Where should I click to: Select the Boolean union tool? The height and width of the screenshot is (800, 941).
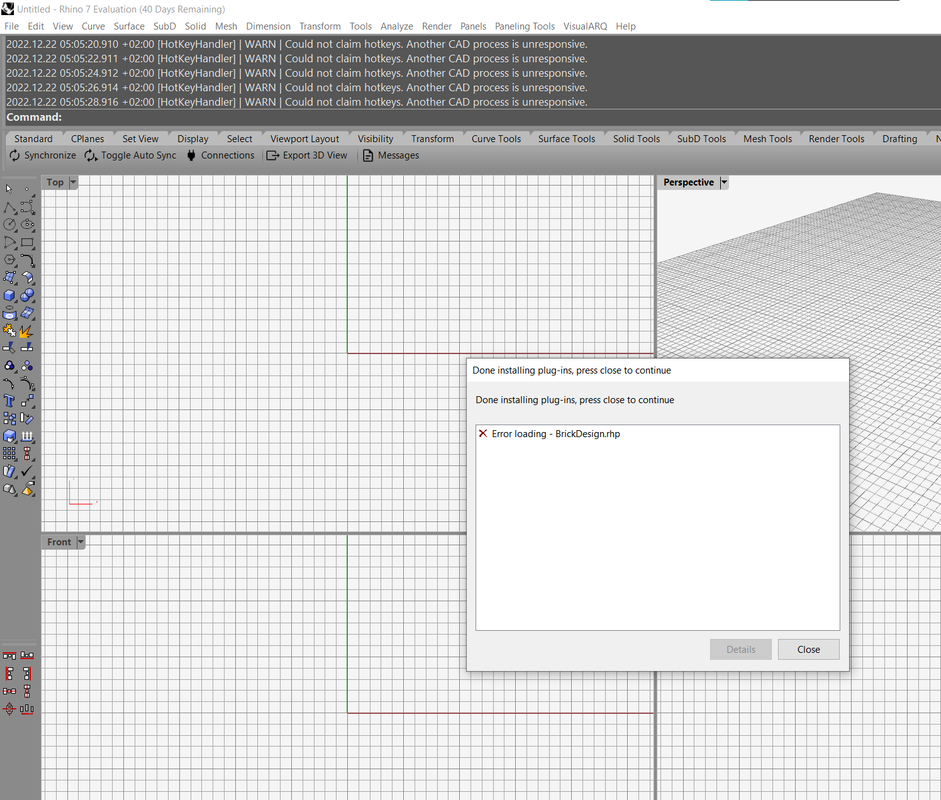pos(27,295)
